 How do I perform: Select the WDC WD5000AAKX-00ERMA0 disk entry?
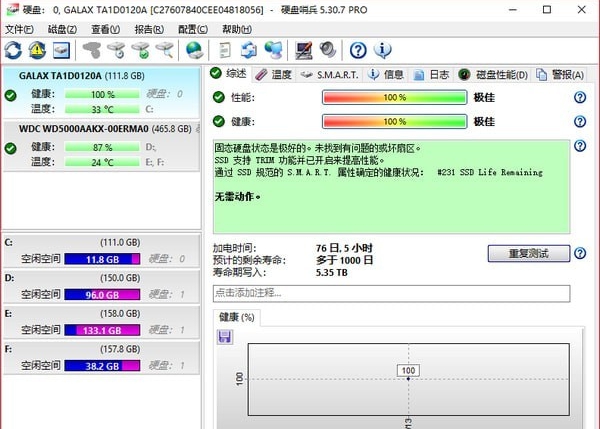click(101, 146)
